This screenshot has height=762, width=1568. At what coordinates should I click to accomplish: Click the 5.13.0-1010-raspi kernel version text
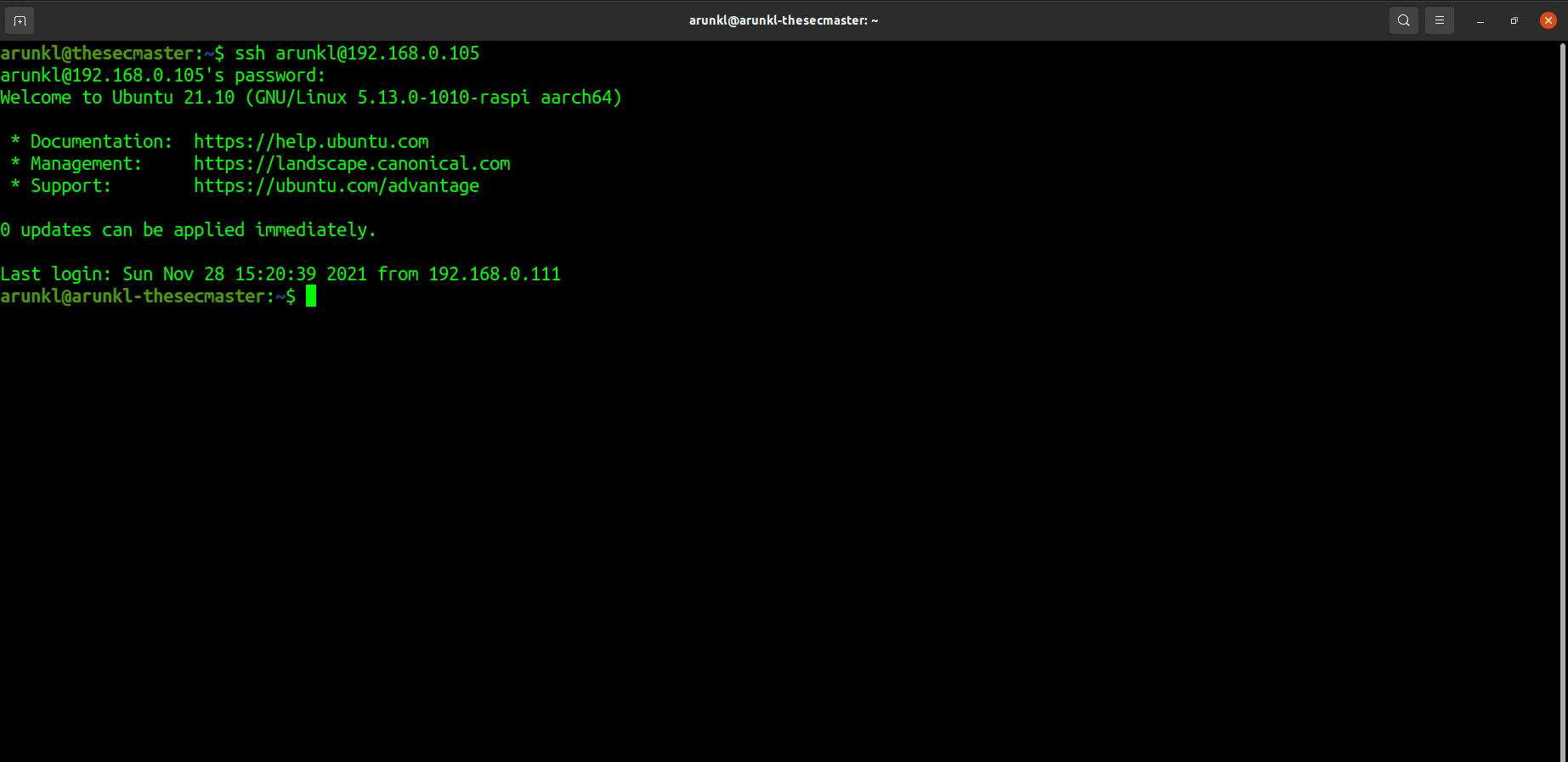pos(444,98)
